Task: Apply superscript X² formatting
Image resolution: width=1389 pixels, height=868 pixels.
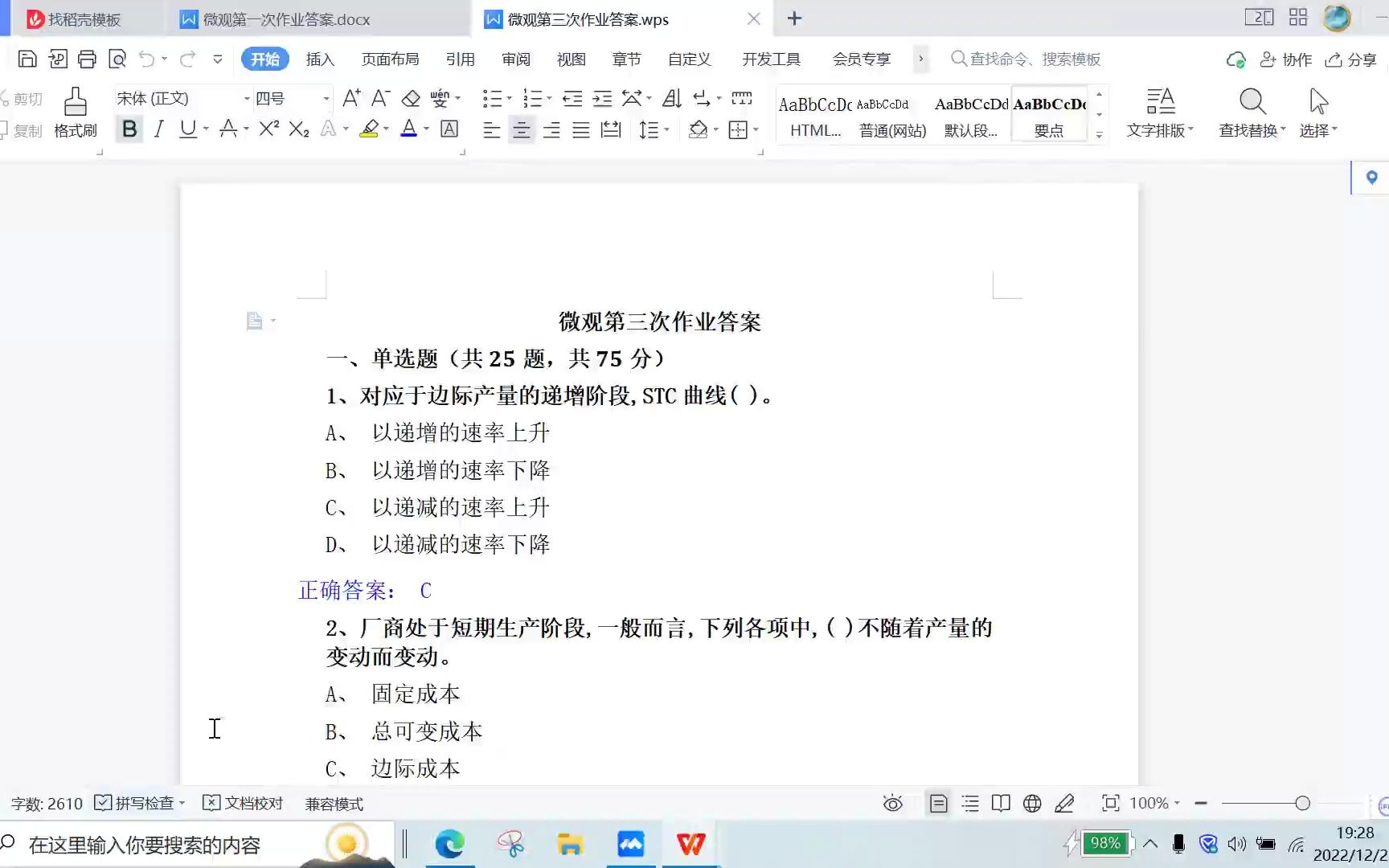Action: point(269,129)
